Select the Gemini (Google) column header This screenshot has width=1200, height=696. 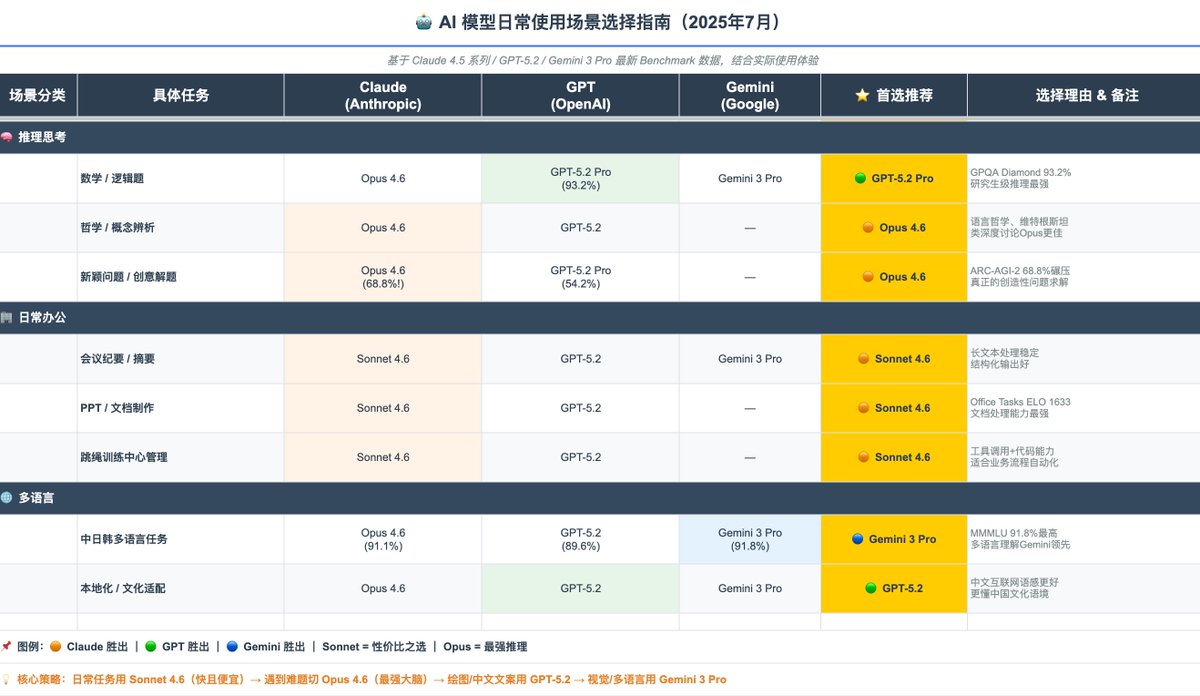pos(750,95)
